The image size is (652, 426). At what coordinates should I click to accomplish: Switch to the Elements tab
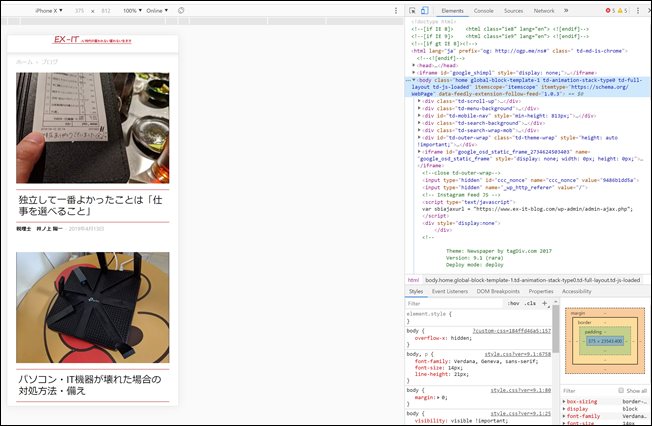click(452, 11)
